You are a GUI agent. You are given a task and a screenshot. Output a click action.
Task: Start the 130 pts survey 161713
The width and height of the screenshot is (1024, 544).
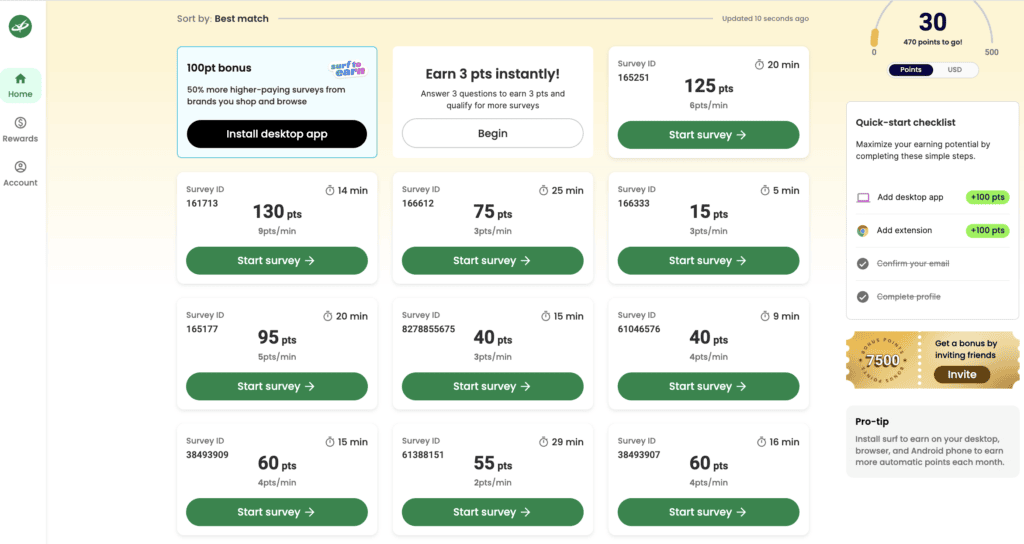click(x=277, y=261)
